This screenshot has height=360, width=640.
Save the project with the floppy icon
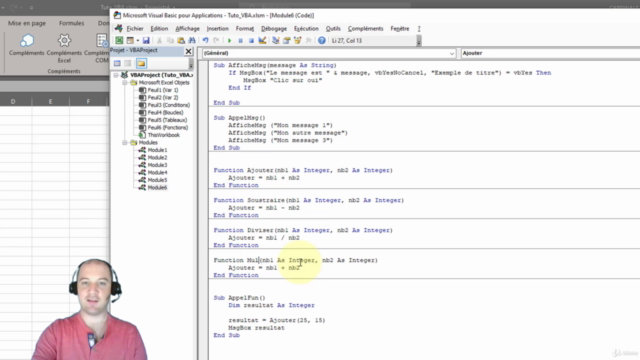[x=146, y=40]
